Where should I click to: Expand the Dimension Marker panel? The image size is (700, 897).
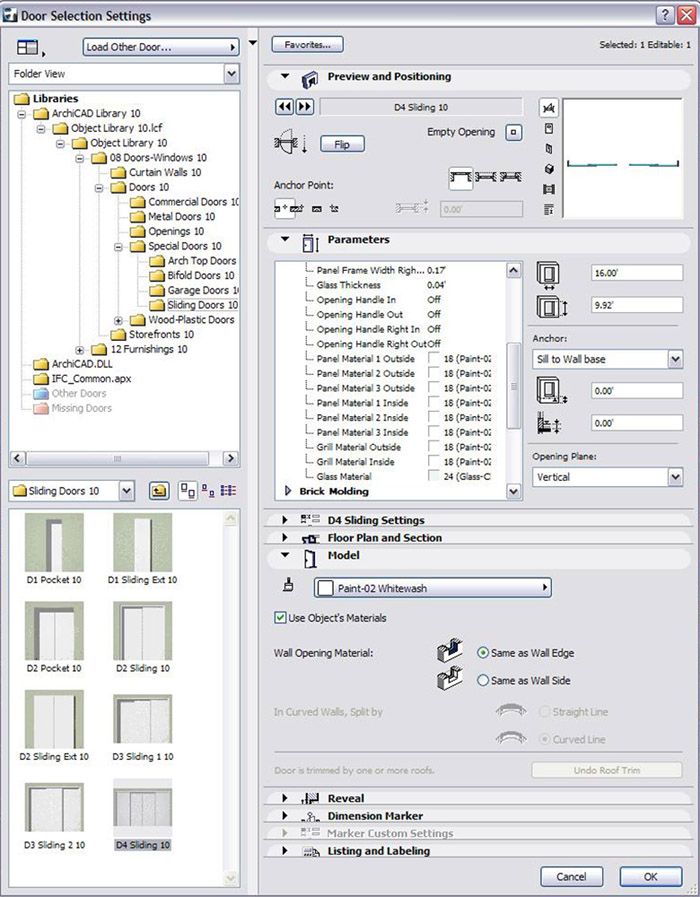(x=285, y=816)
